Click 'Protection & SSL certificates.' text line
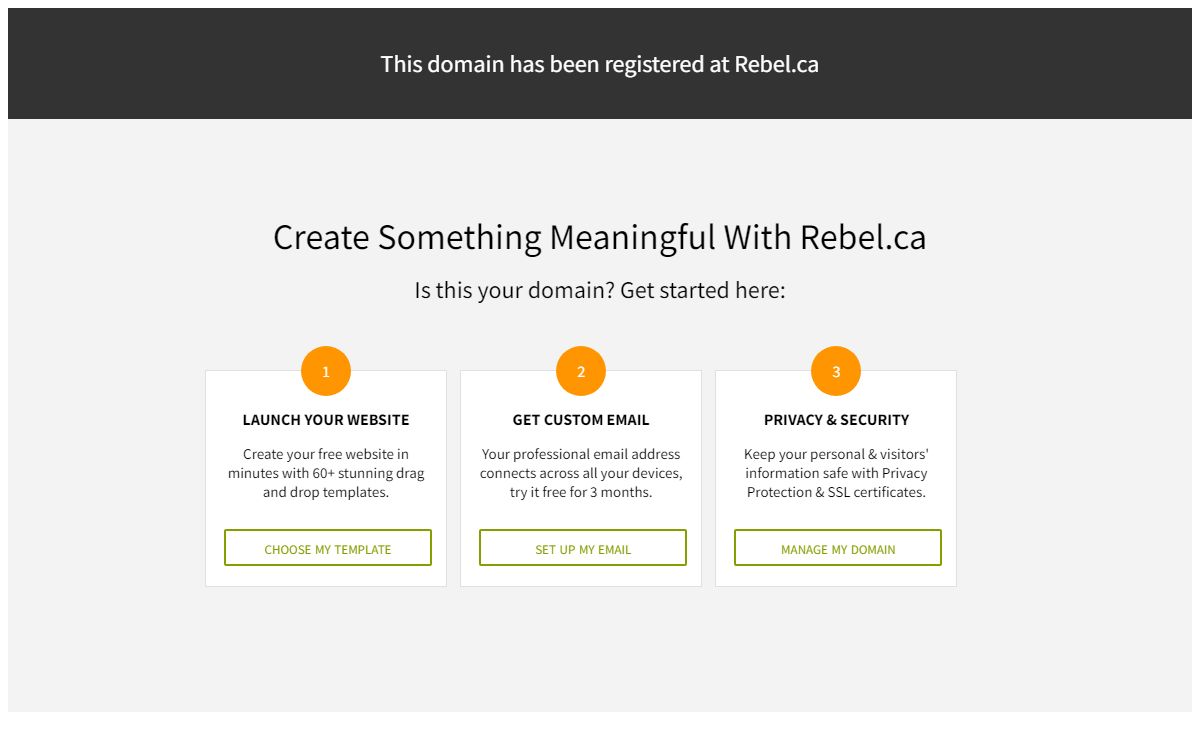 click(836, 492)
